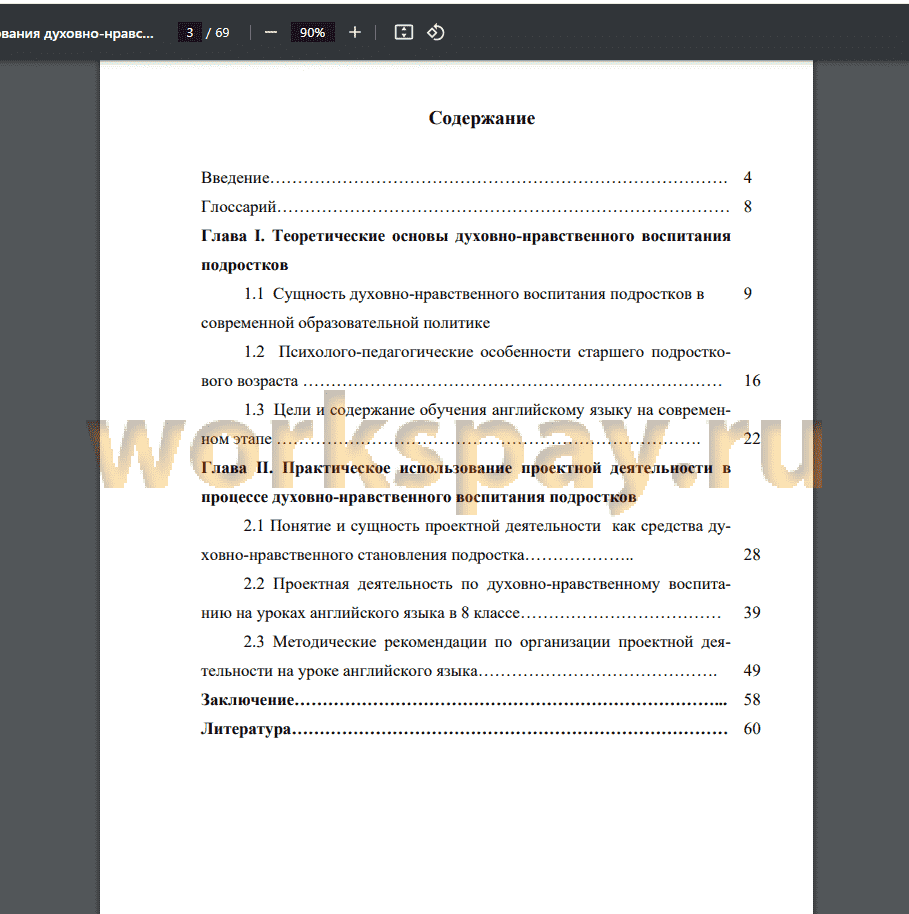Click the zoom in plus icon
The width and height of the screenshot is (909, 914).
click(355, 33)
